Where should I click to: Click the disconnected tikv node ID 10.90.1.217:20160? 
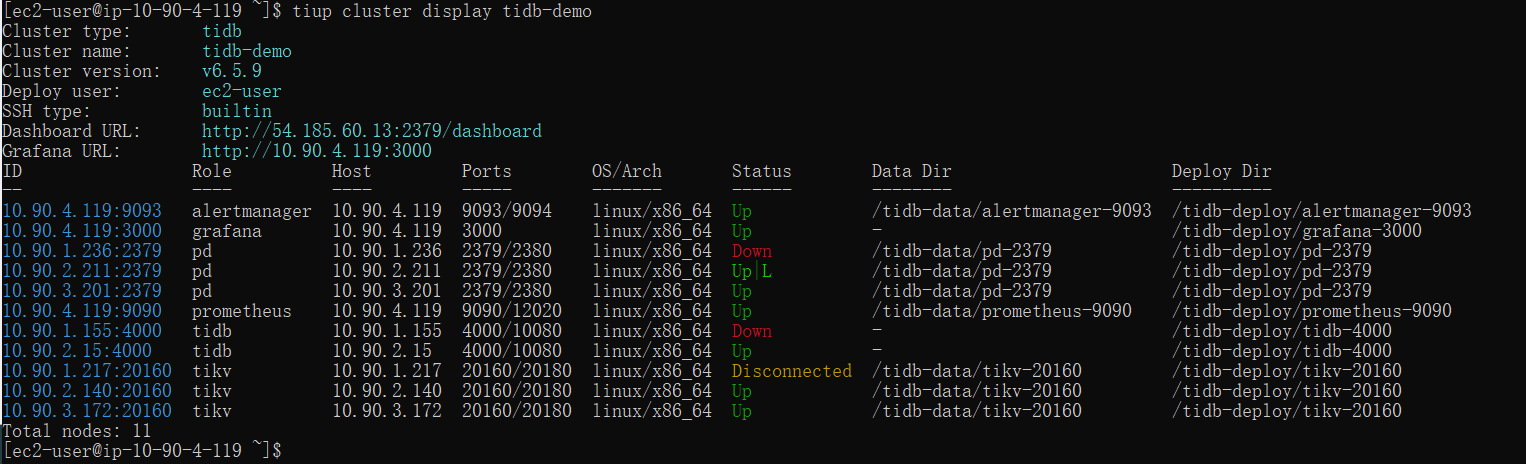pos(86,371)
